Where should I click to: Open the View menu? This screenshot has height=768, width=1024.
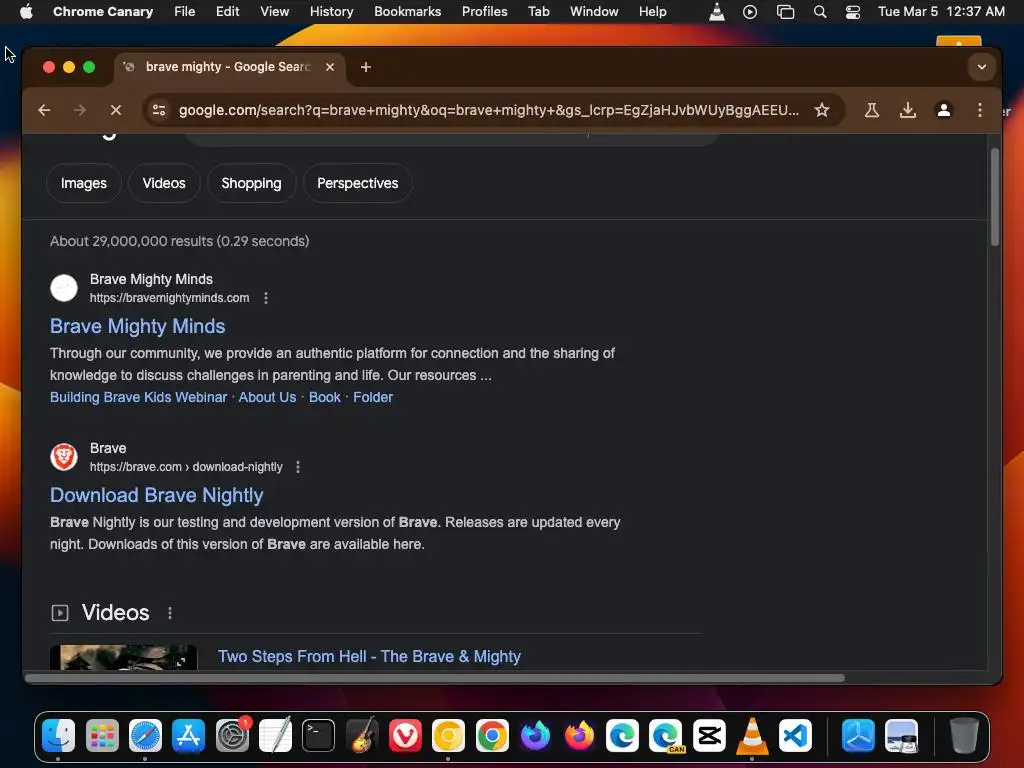[274, 12]
